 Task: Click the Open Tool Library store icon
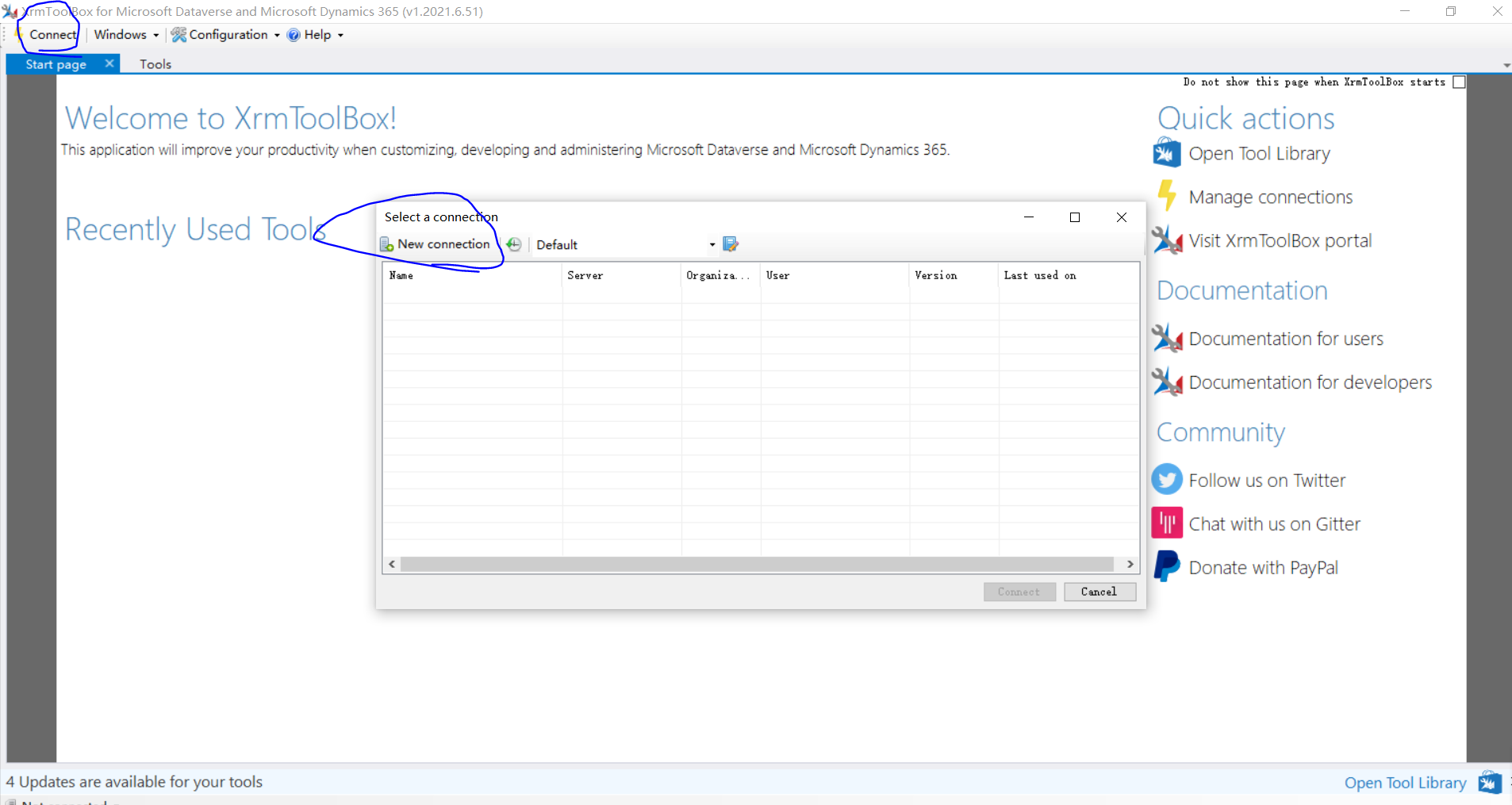(x=1167, y=152)
